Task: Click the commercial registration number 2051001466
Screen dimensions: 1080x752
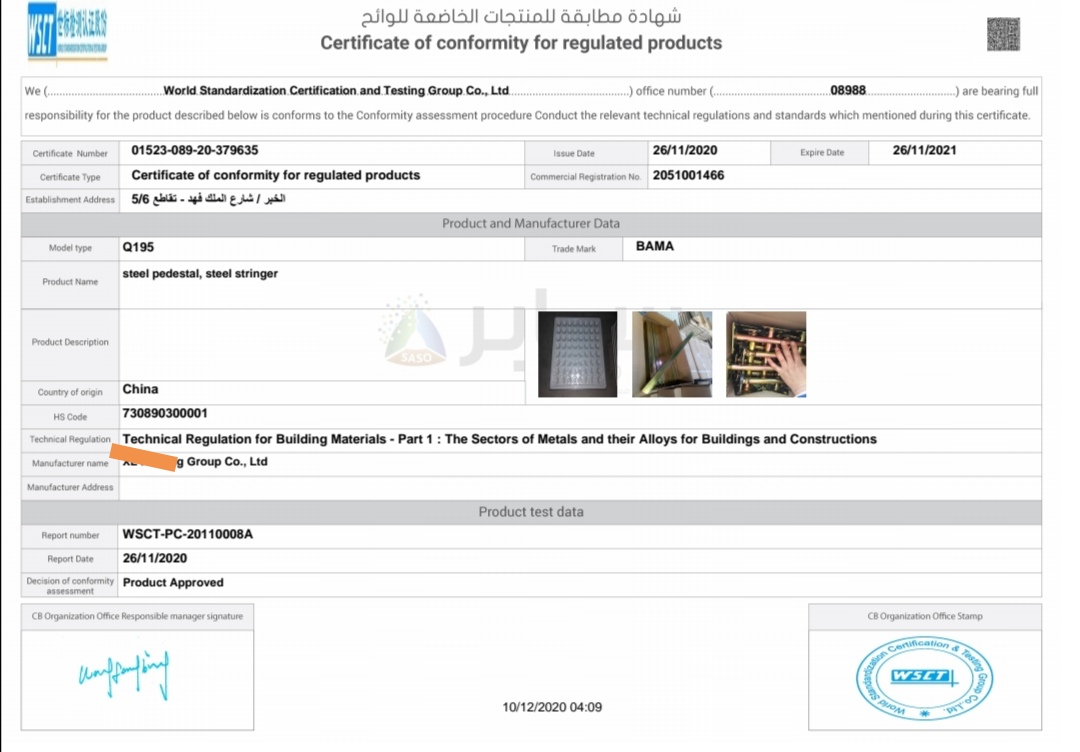Action: click(x=688, y=175)
